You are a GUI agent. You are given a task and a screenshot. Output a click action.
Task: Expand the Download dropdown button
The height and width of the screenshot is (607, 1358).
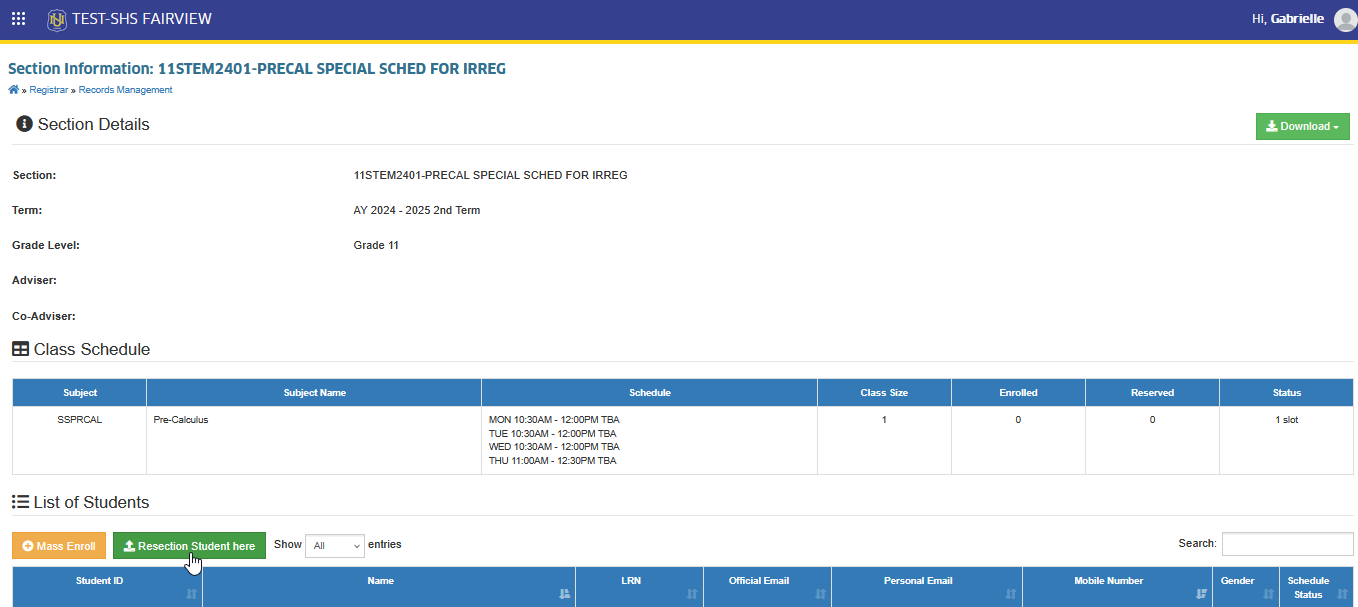pyautogui.click(x=1302, y=127)
